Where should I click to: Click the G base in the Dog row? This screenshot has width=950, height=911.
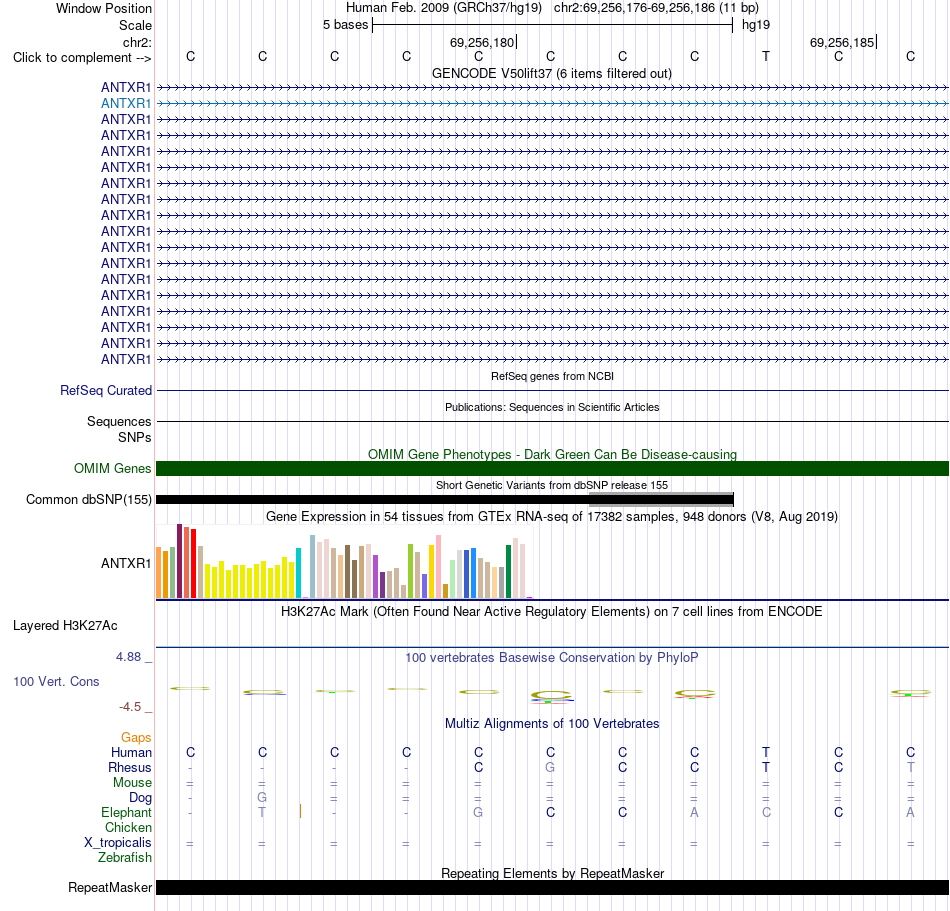click(262, 798)
